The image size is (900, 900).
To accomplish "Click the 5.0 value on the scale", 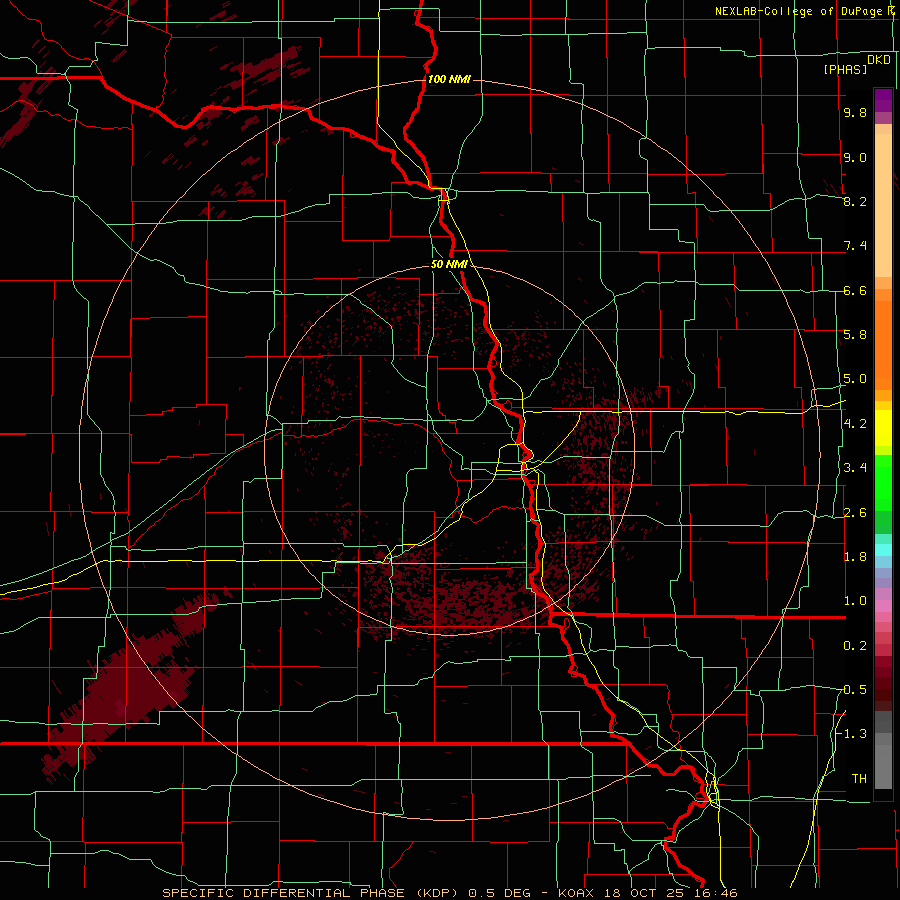I will click(855, 379).
